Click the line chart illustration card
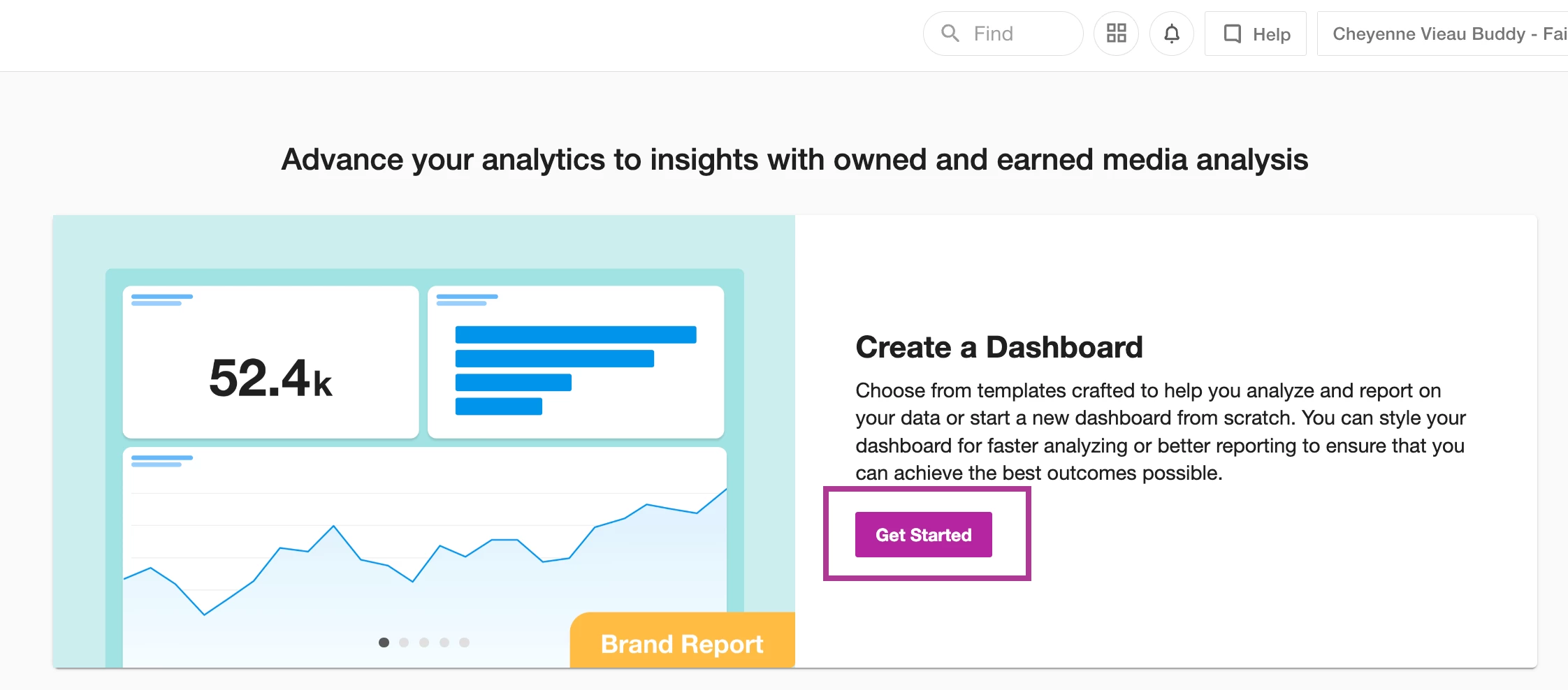Image resolution: width=1568 pixels, height=690 pixels. (x=425, y=557)
